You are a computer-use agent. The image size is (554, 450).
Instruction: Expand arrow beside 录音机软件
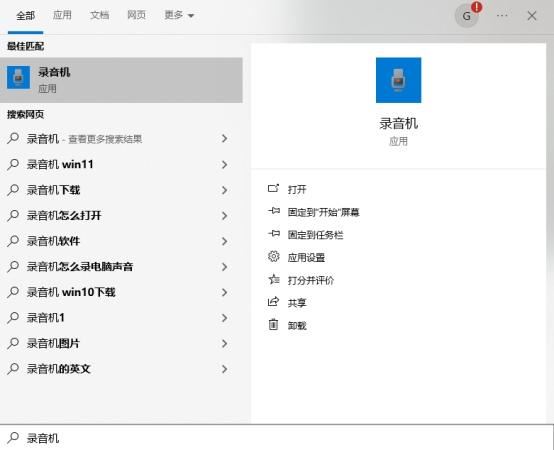pyautogui.click(x=224, y=241)
